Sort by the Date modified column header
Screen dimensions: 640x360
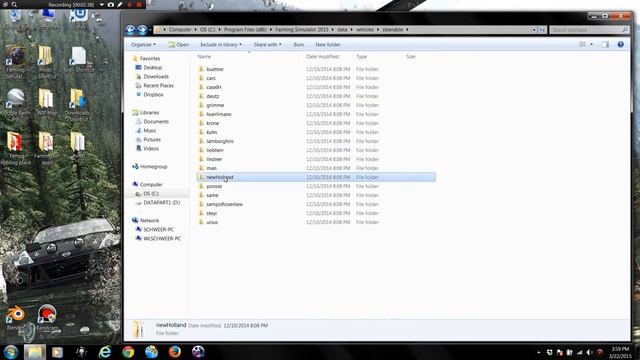(x=322, y=57)
